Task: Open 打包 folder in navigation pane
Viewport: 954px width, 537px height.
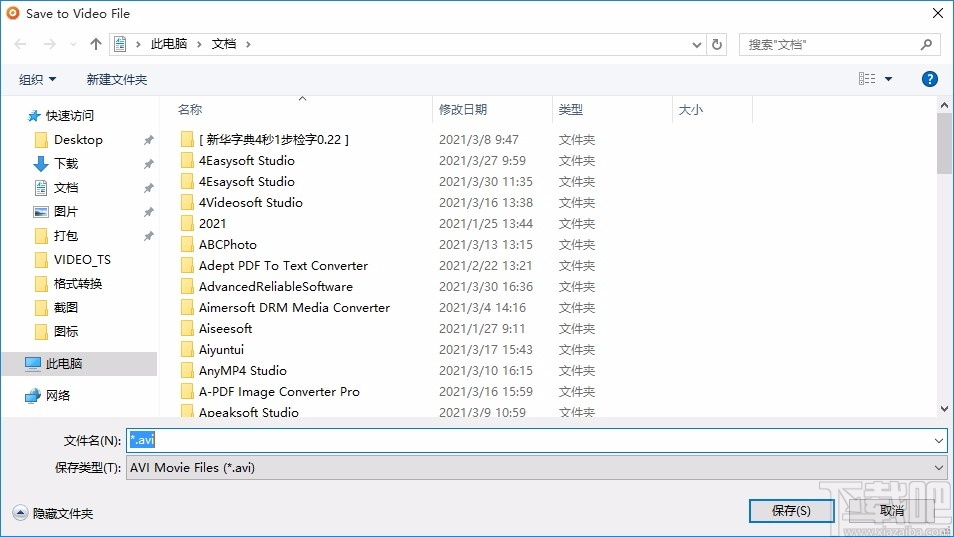Action: click(66, 235)
